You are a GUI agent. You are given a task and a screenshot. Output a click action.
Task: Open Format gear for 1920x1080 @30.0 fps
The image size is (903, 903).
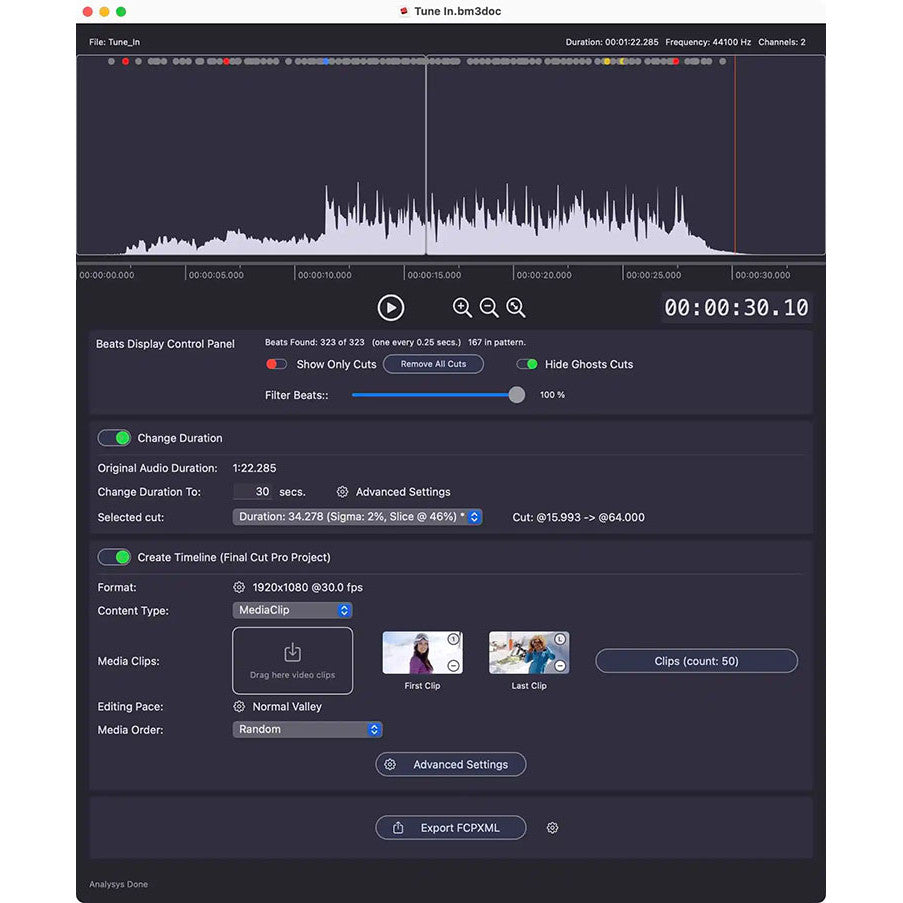pos(239,587)
